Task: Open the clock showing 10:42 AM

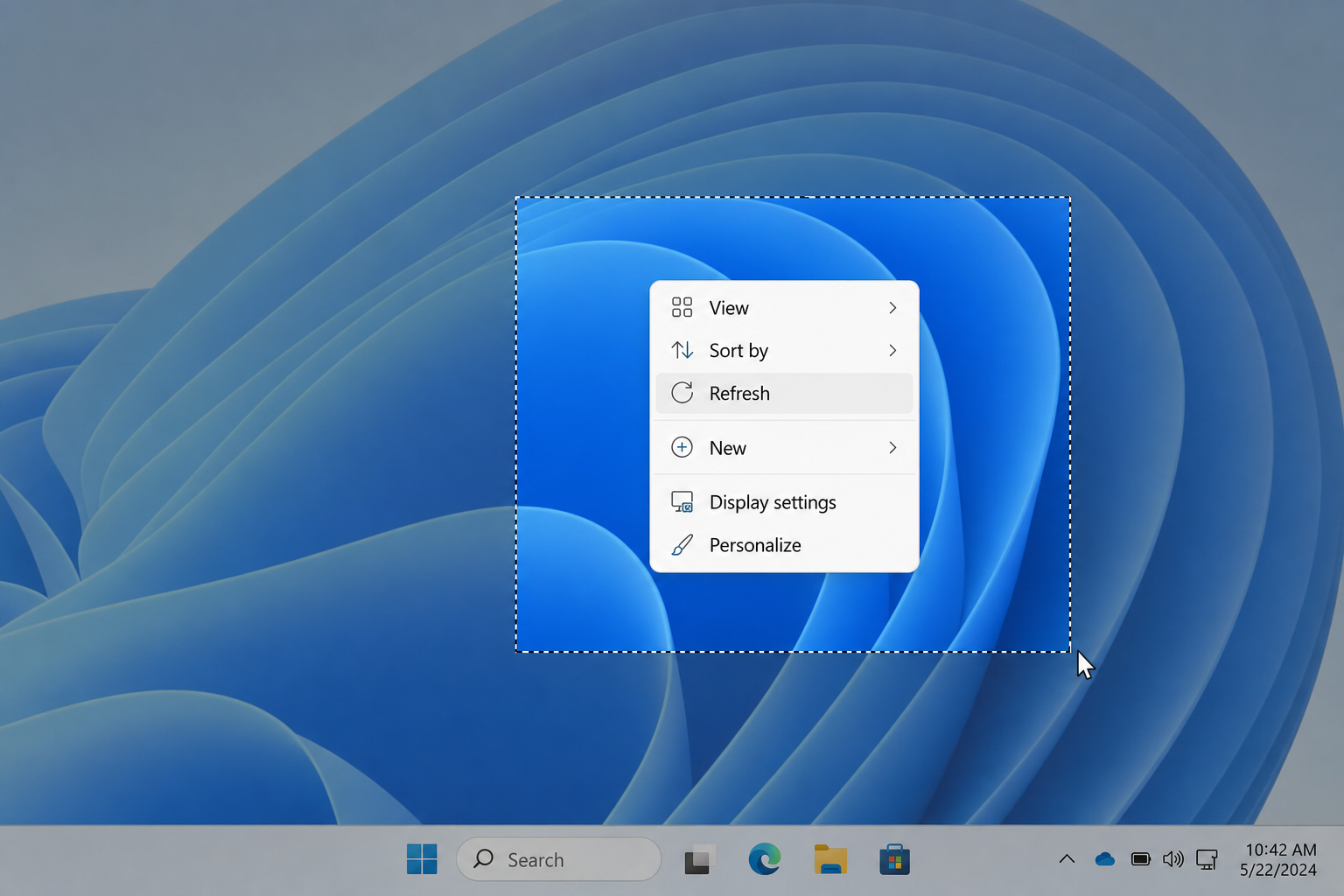Action: tap(1280, 850)
